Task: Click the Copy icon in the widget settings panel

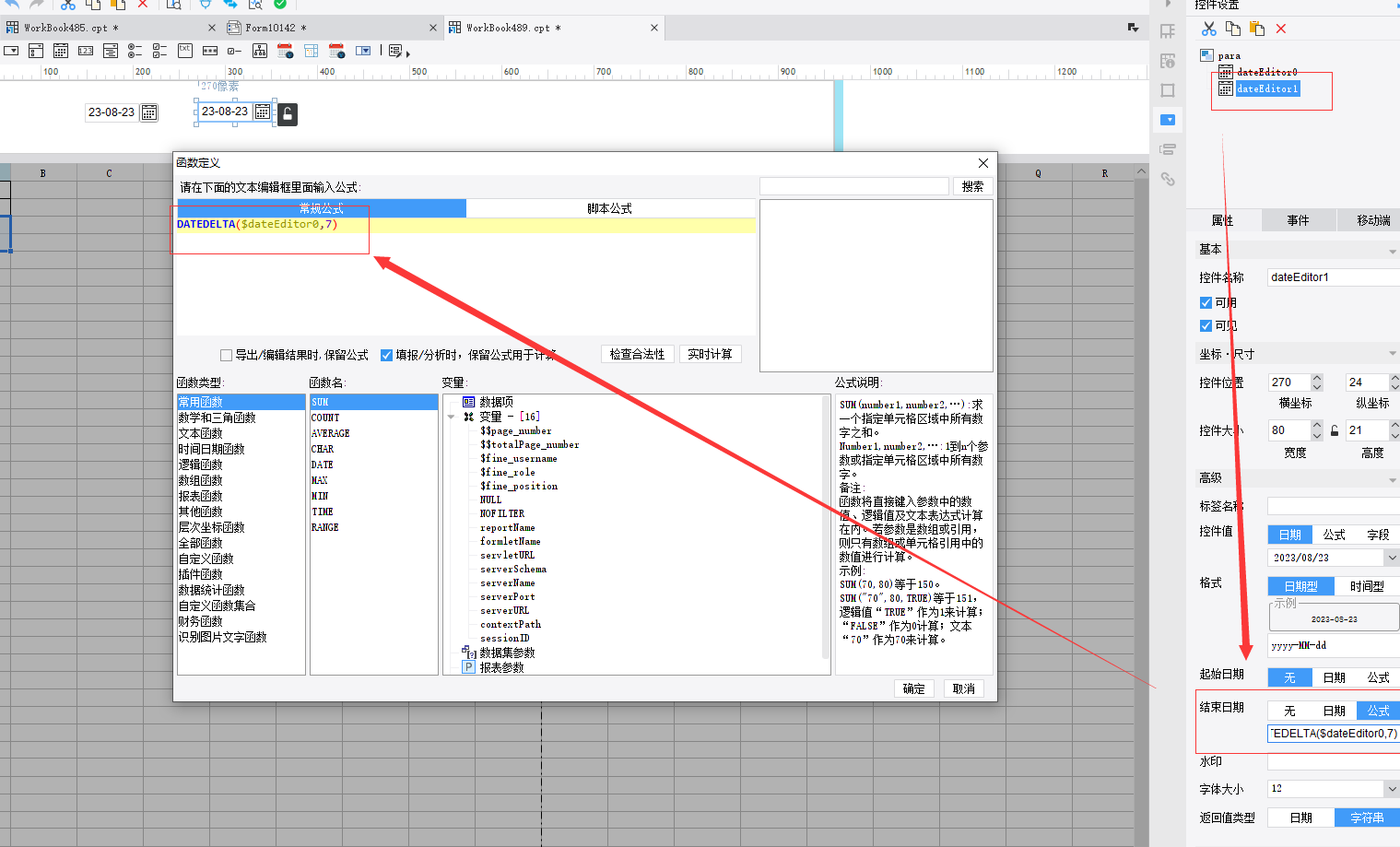Action: (1233, 29)
